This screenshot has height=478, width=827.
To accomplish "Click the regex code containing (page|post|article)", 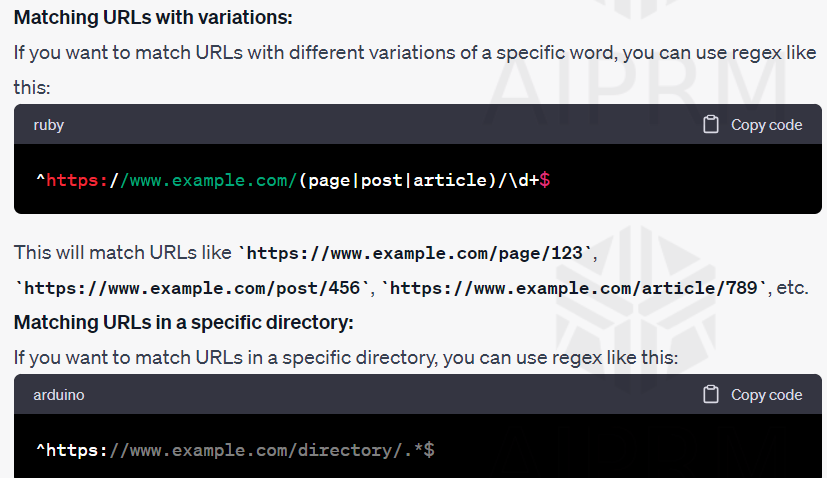I will (x=293, y=180).
